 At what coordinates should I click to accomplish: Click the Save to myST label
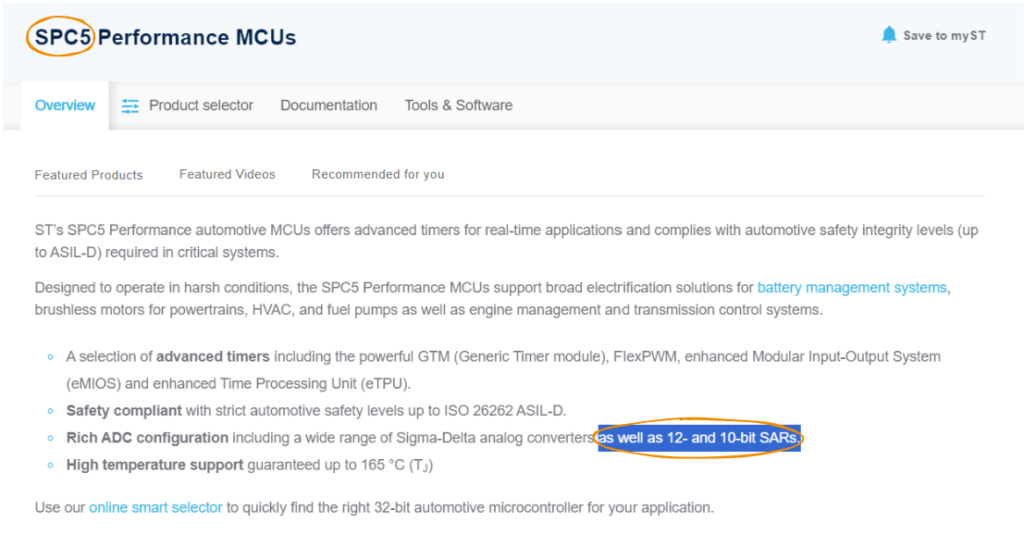click(x=944, y=36)
